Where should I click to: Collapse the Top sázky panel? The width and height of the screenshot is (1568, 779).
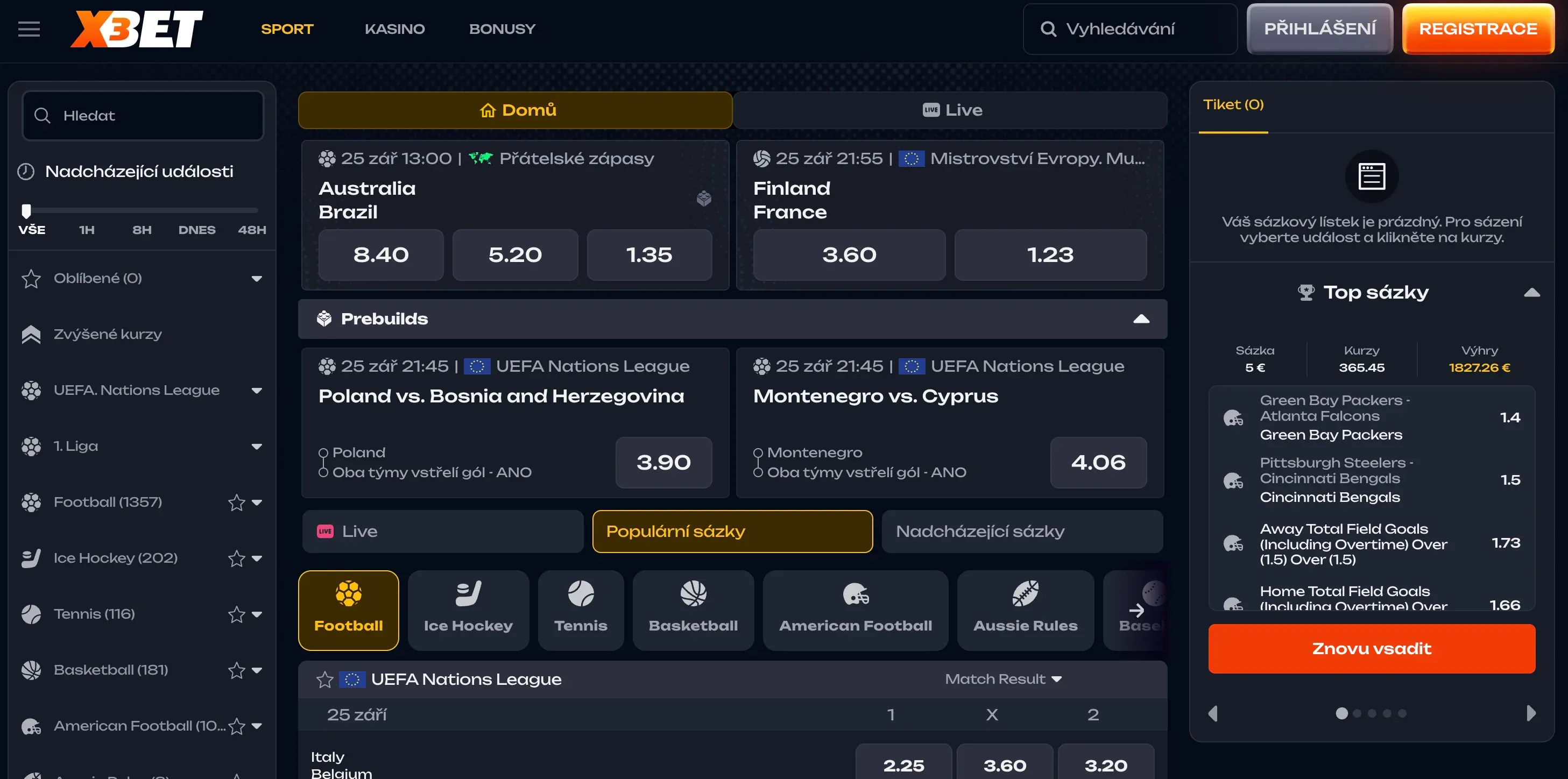pos(1531,293)
